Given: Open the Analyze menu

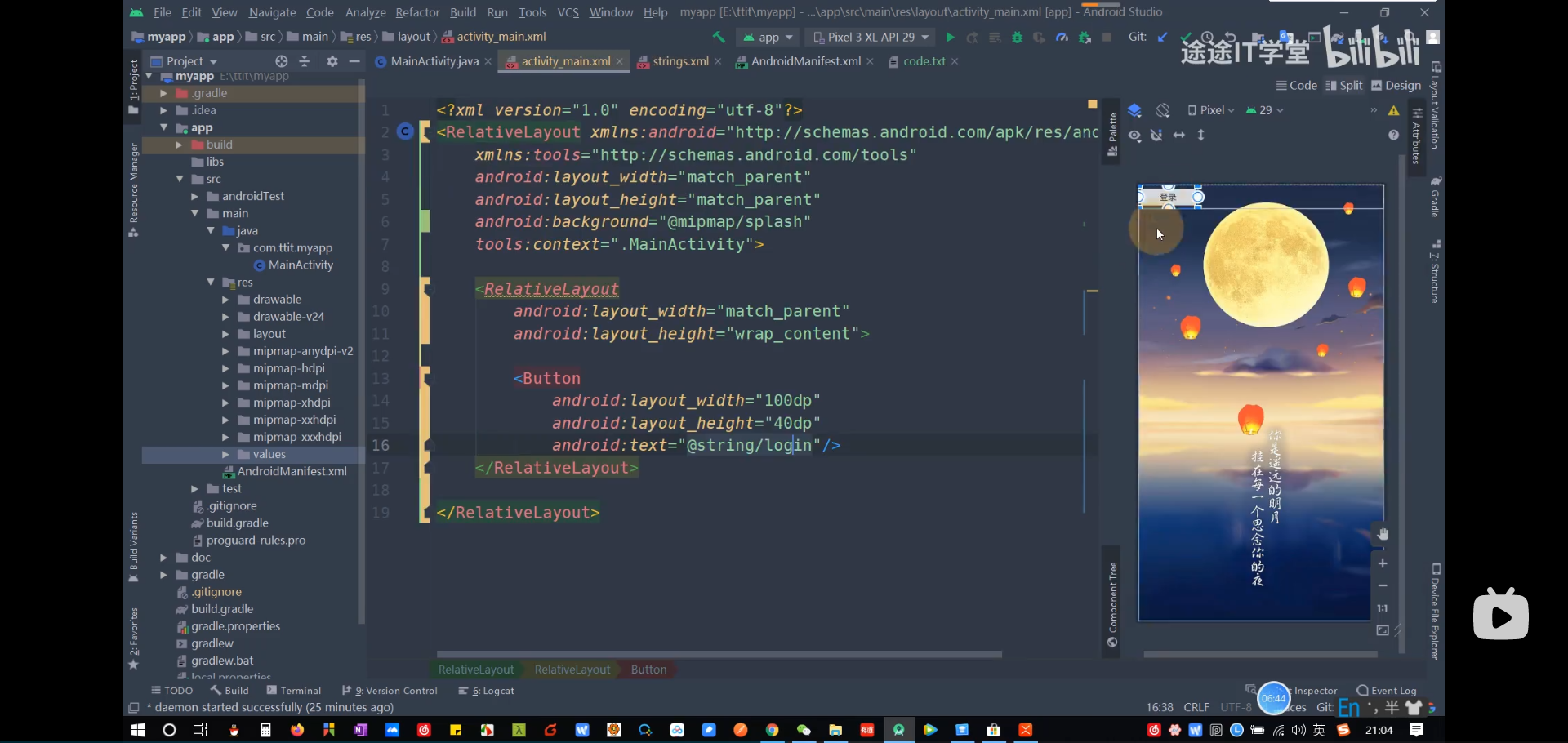Looking at the screenshot, I should (x=365, y=12).
